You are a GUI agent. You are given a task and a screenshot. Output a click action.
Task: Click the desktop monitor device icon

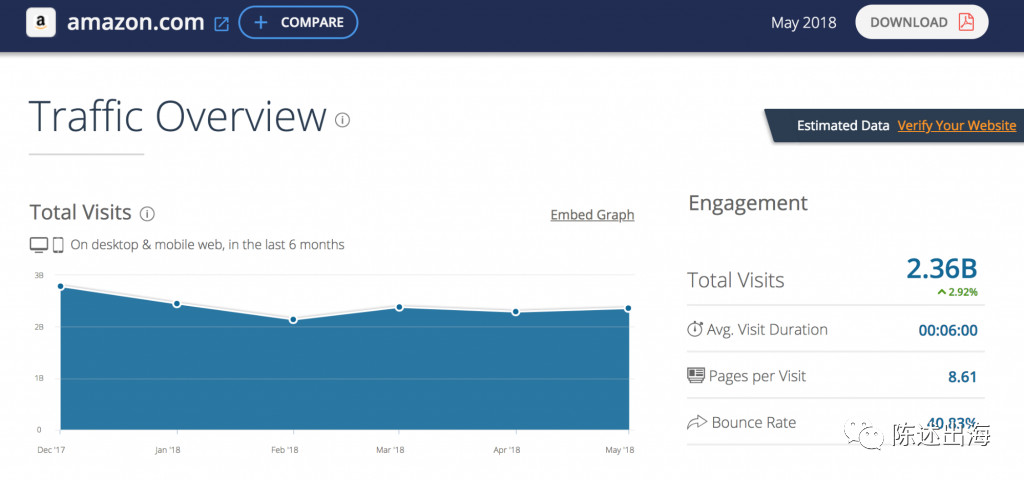tap(39, 245)
